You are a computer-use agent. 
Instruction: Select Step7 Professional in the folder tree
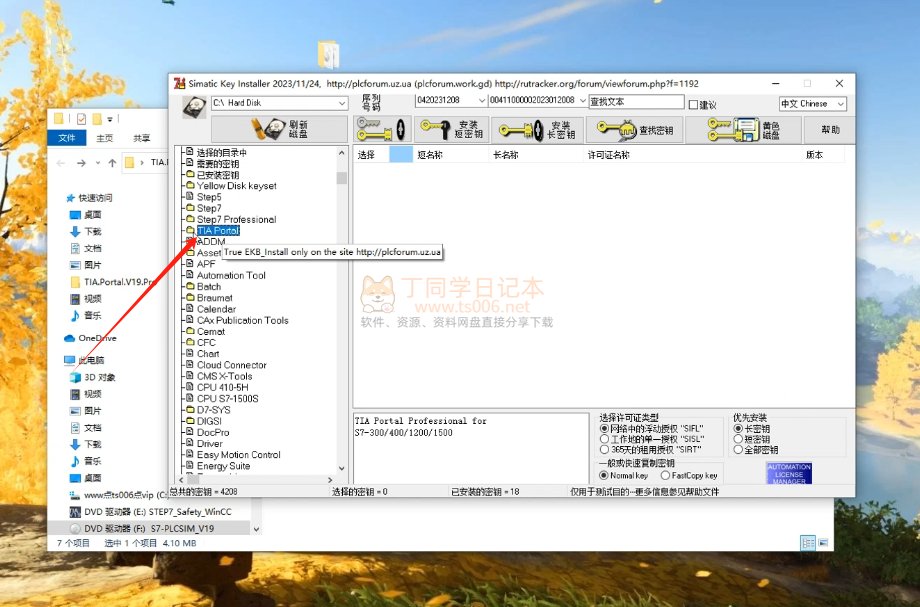pyautogui.click(x=236, y=219)
